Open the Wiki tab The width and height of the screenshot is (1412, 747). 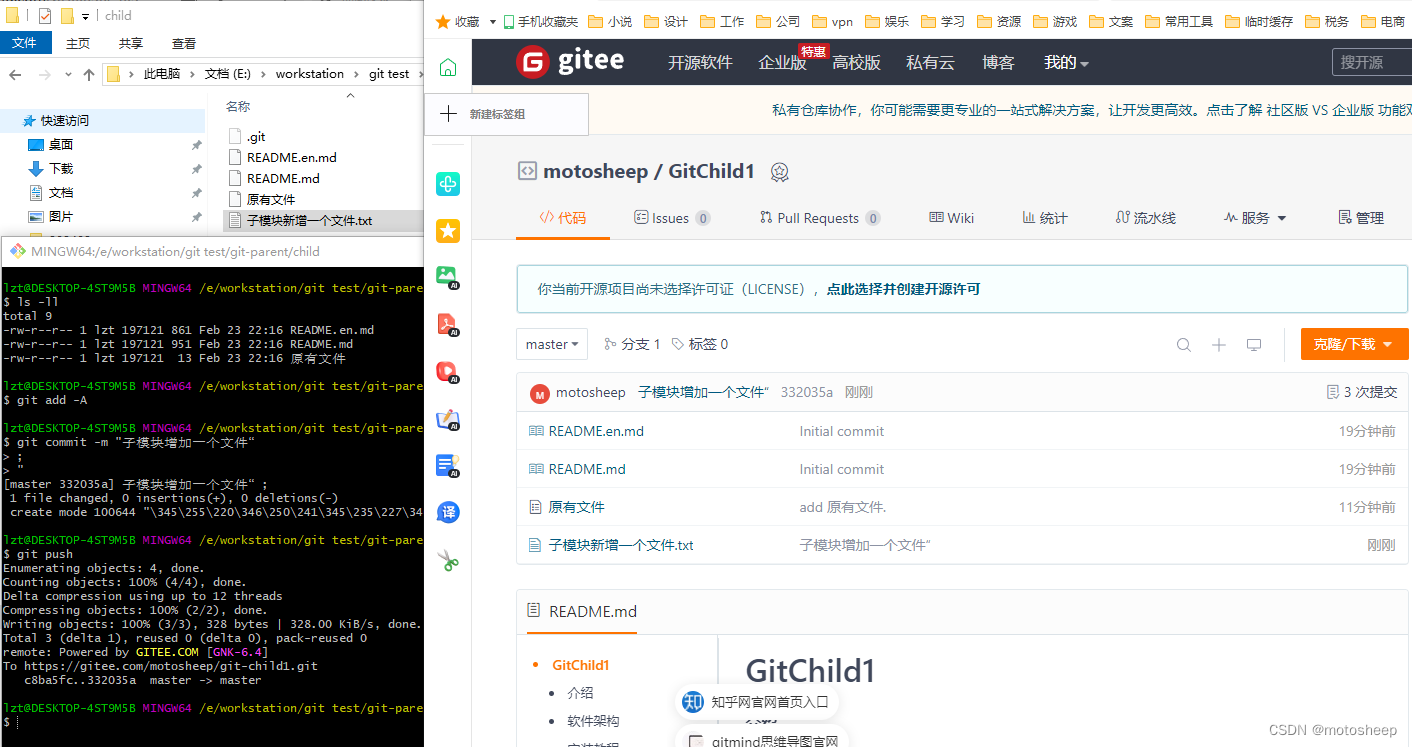(951, 218)
